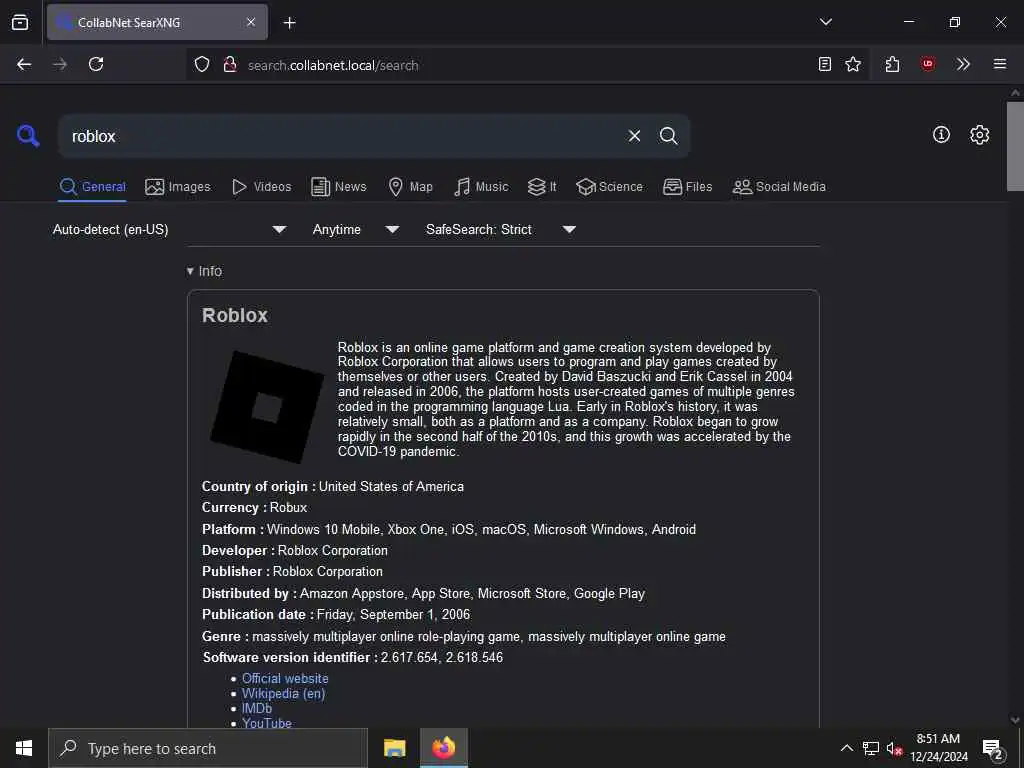Open network status tray icon
The width and height of the screenshot is (1024, 768).
click(x=871, y=748)
